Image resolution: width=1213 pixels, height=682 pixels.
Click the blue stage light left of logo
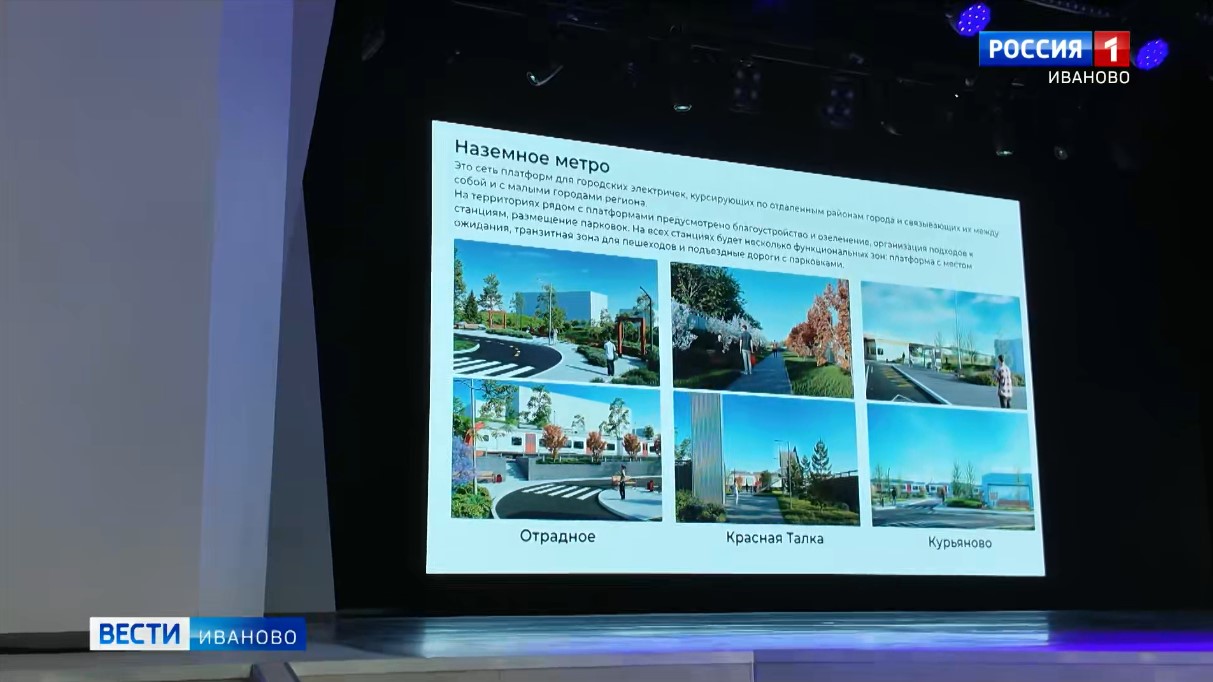tap(970, 18)
